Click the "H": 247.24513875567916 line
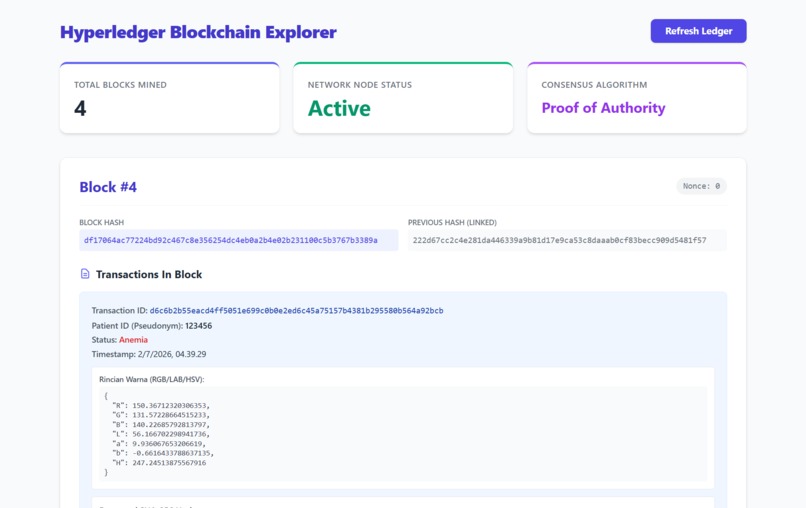Image resolution: width=806 pixels, height=508 pixels. (159, 463)
